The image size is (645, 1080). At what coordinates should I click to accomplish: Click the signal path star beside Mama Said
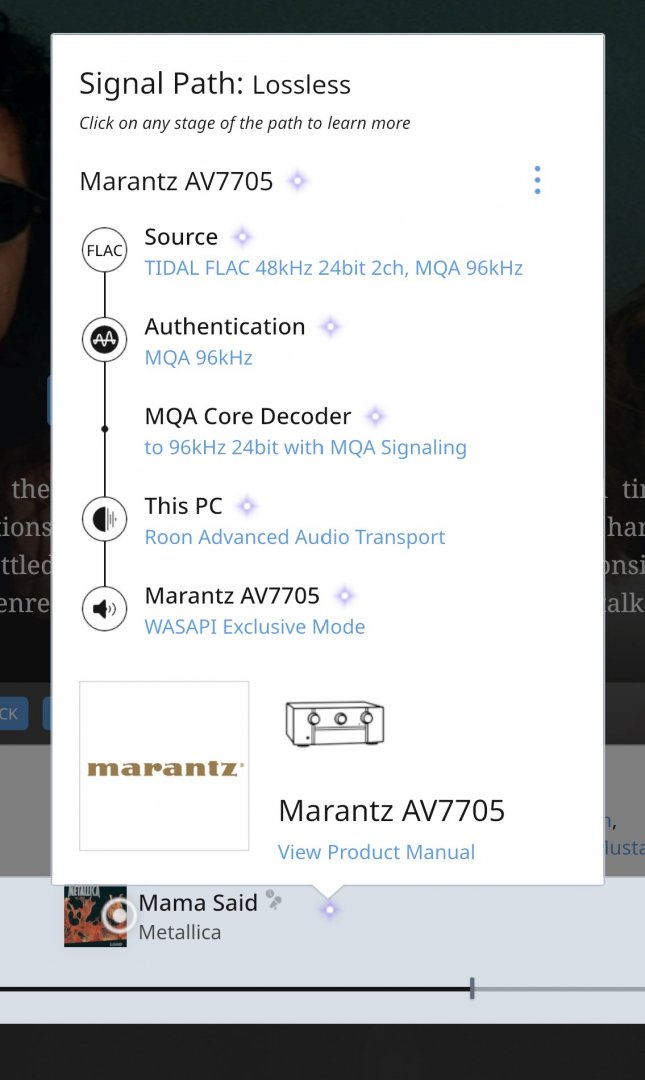point(329,909)
